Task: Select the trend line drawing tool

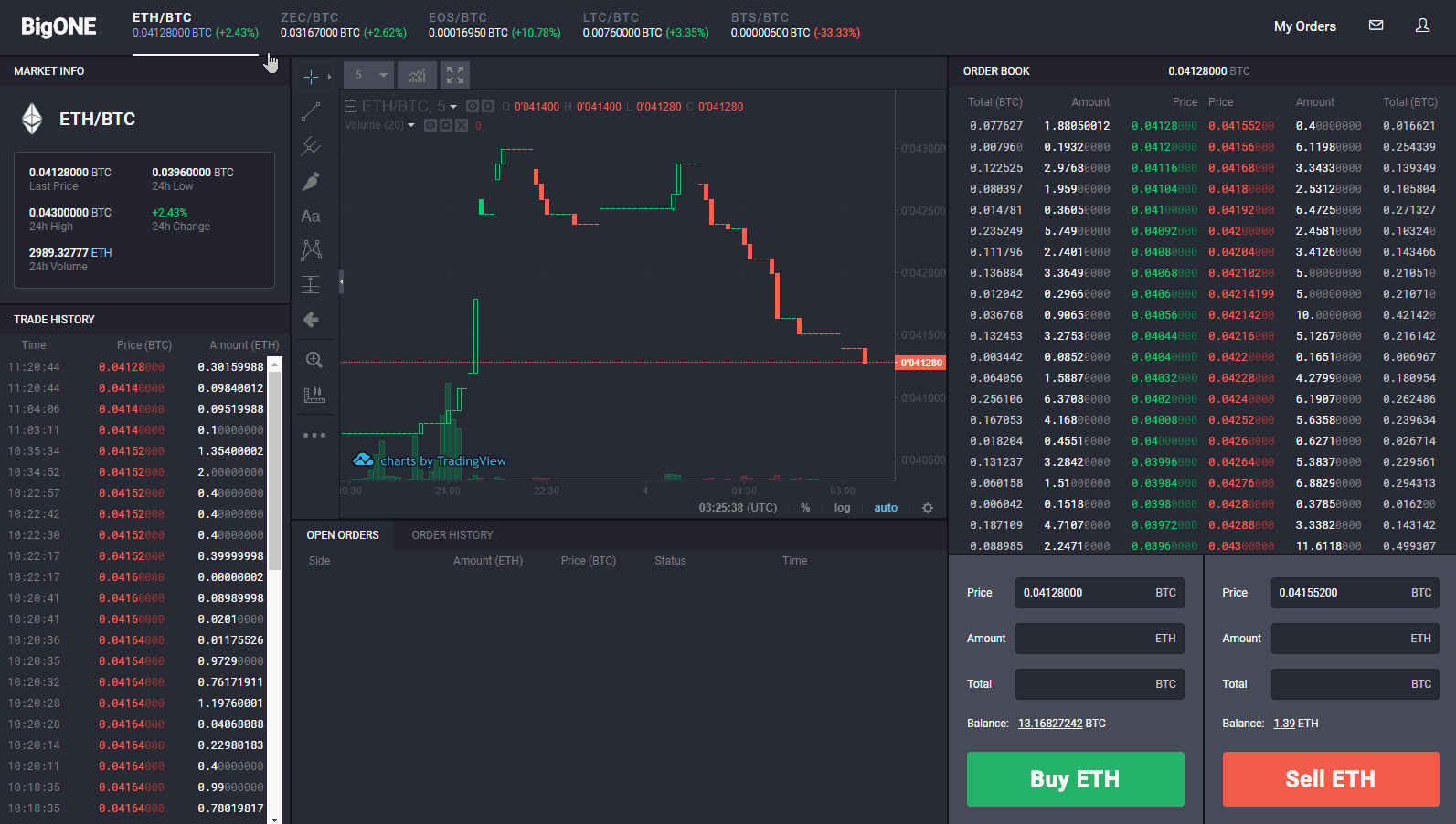Action: coord(311,111)
